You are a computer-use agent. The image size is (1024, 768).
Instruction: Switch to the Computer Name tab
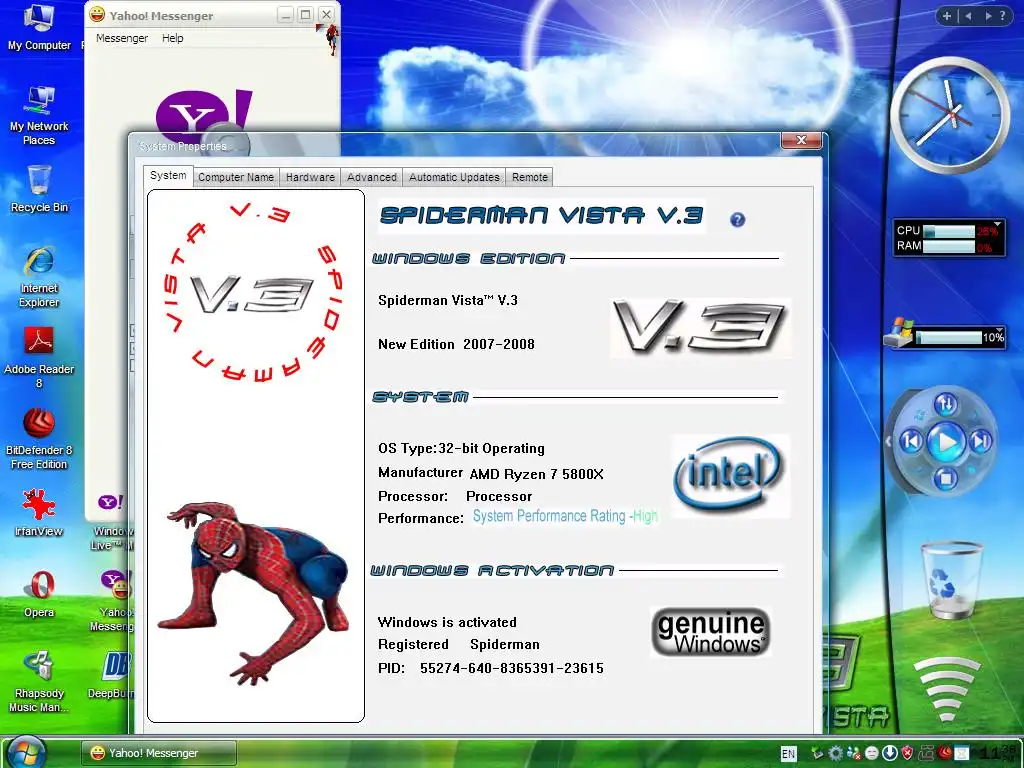pyautogui.click(x=236, y=177)
